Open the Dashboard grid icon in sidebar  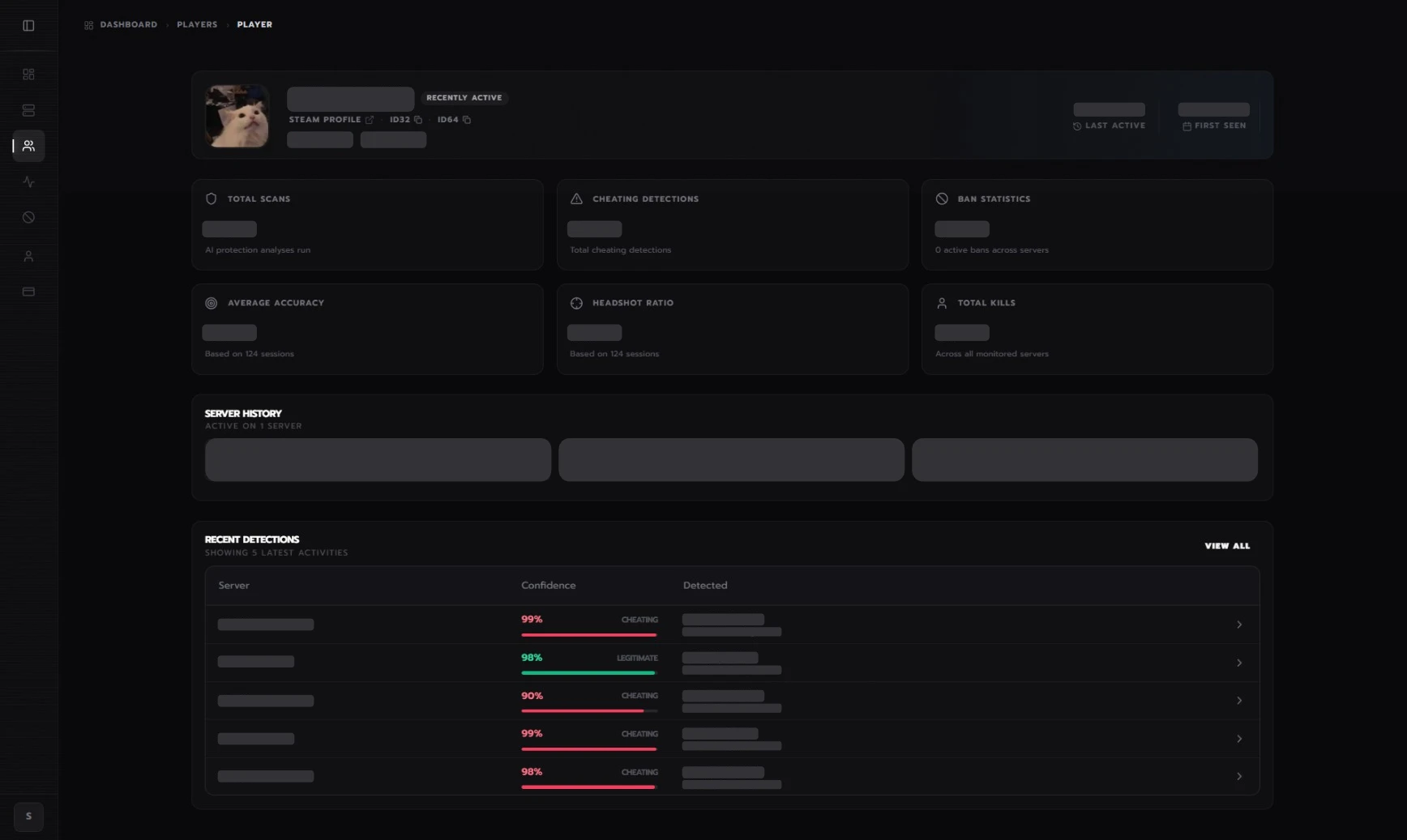click(28, 73)
